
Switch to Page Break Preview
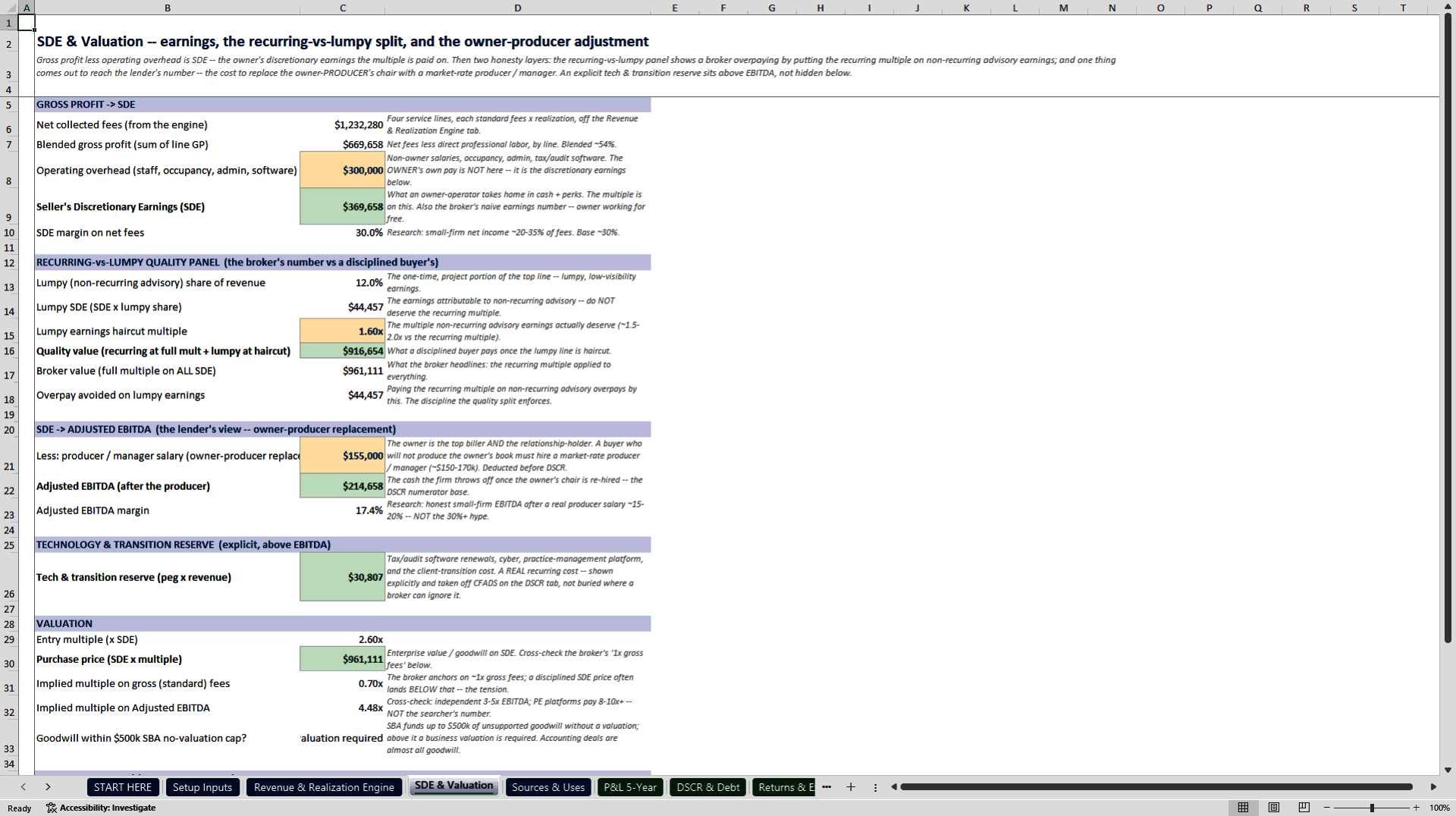1304,808
